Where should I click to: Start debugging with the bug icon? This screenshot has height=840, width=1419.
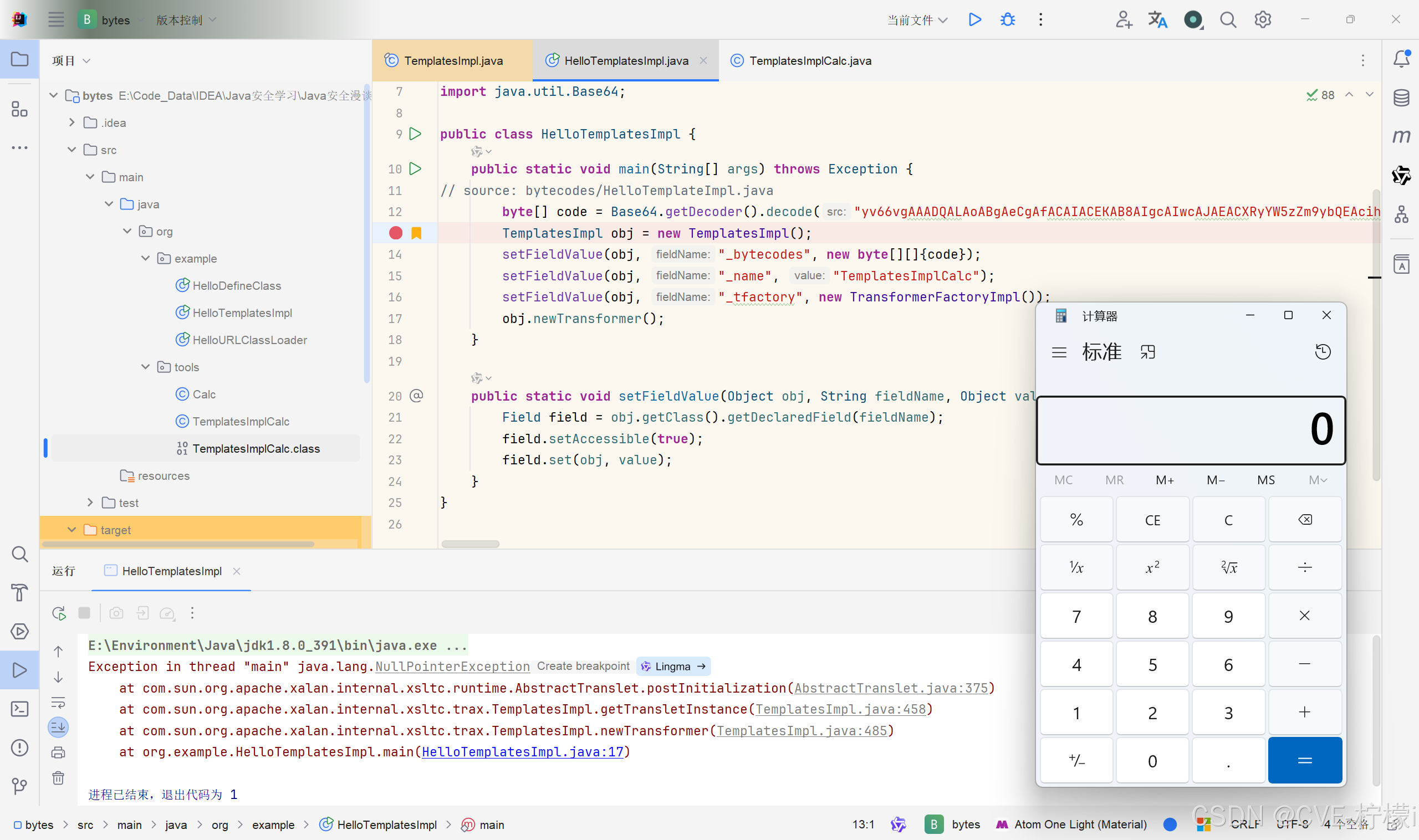pos(1007,20)
